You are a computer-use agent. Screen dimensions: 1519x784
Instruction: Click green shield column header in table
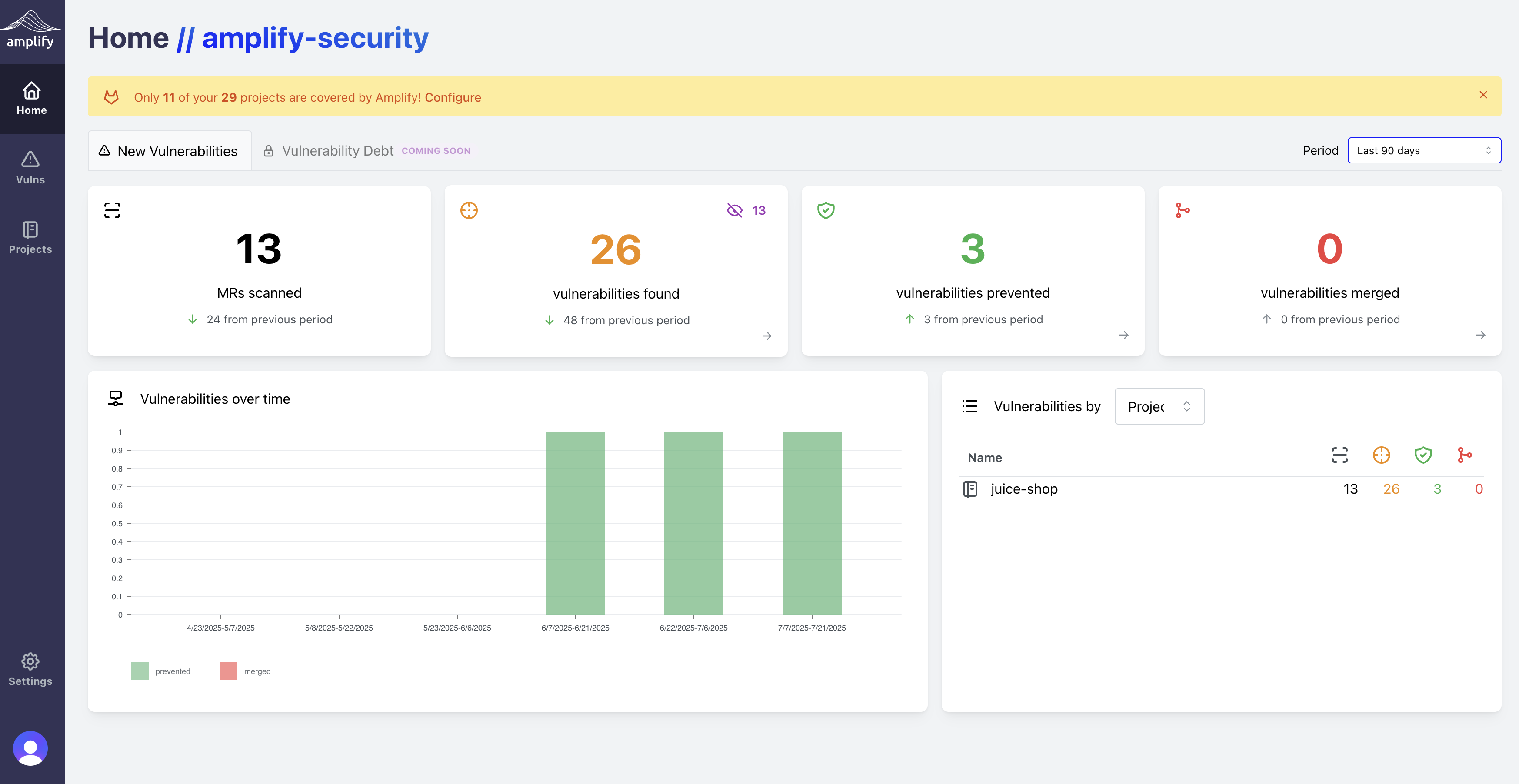(1423, 455)
